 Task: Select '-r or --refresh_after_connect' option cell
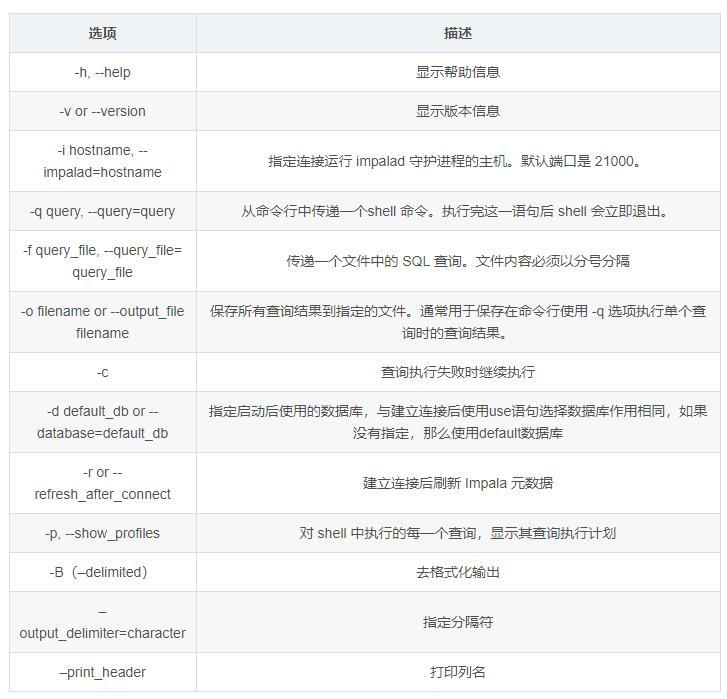pos(102,483)
